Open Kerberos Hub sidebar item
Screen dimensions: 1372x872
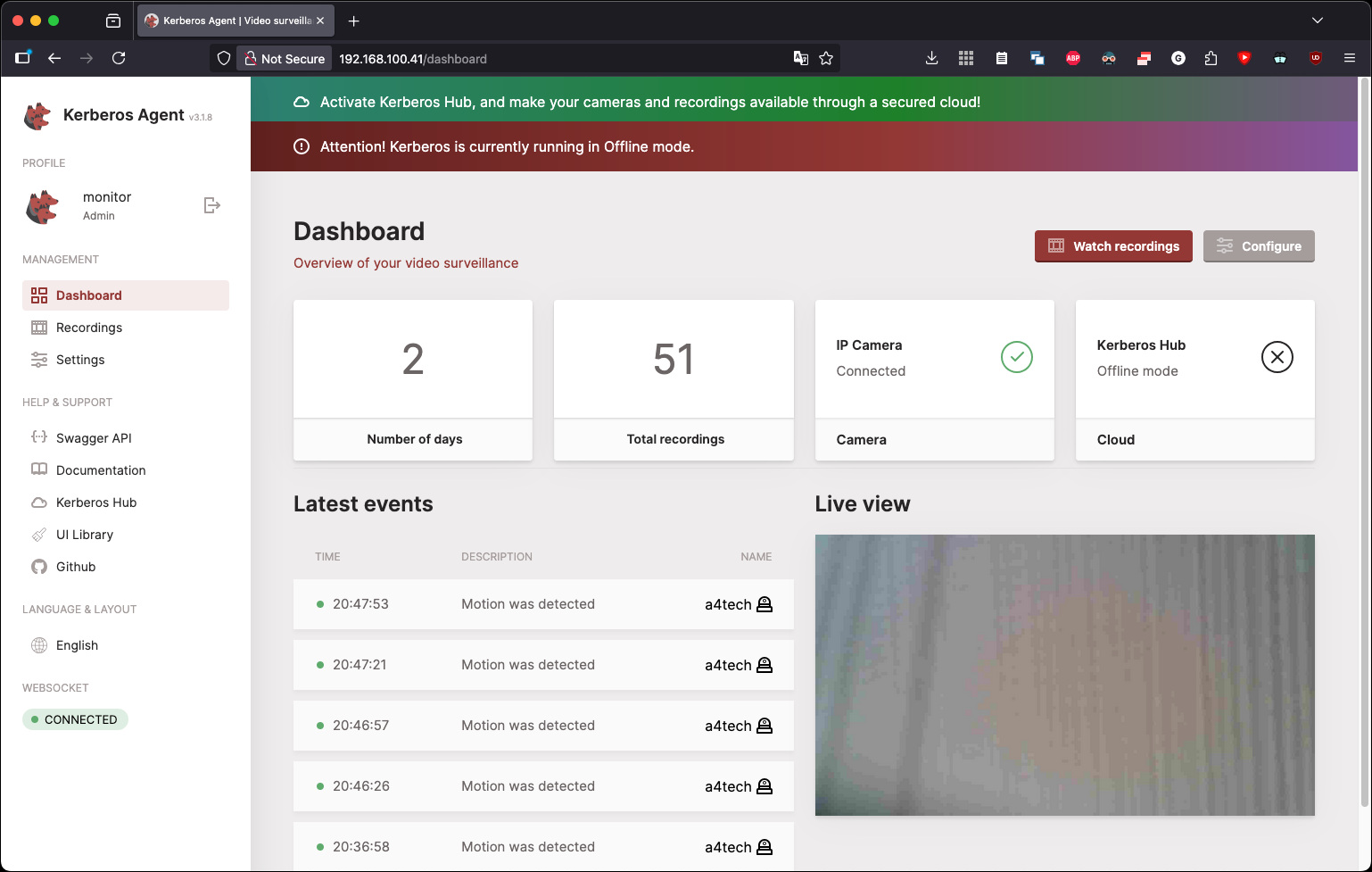pyautogui.click(x=126, y=502)
